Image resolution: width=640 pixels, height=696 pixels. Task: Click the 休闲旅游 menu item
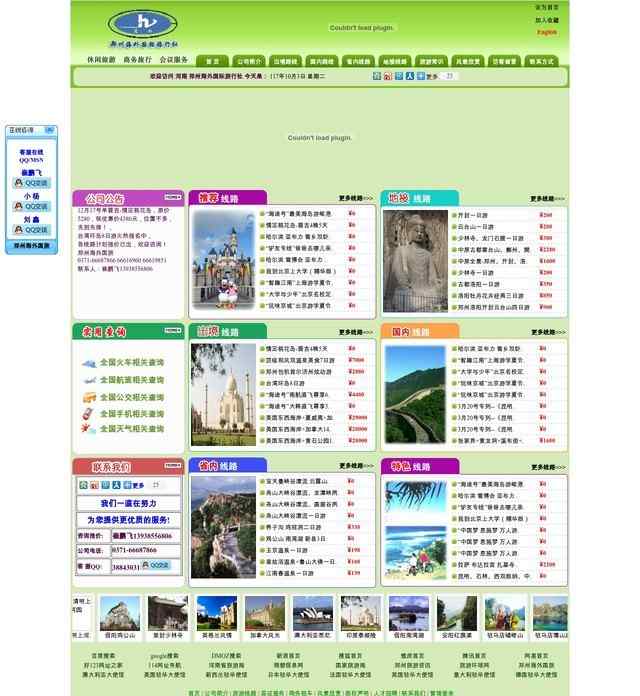tap(101, 59)
